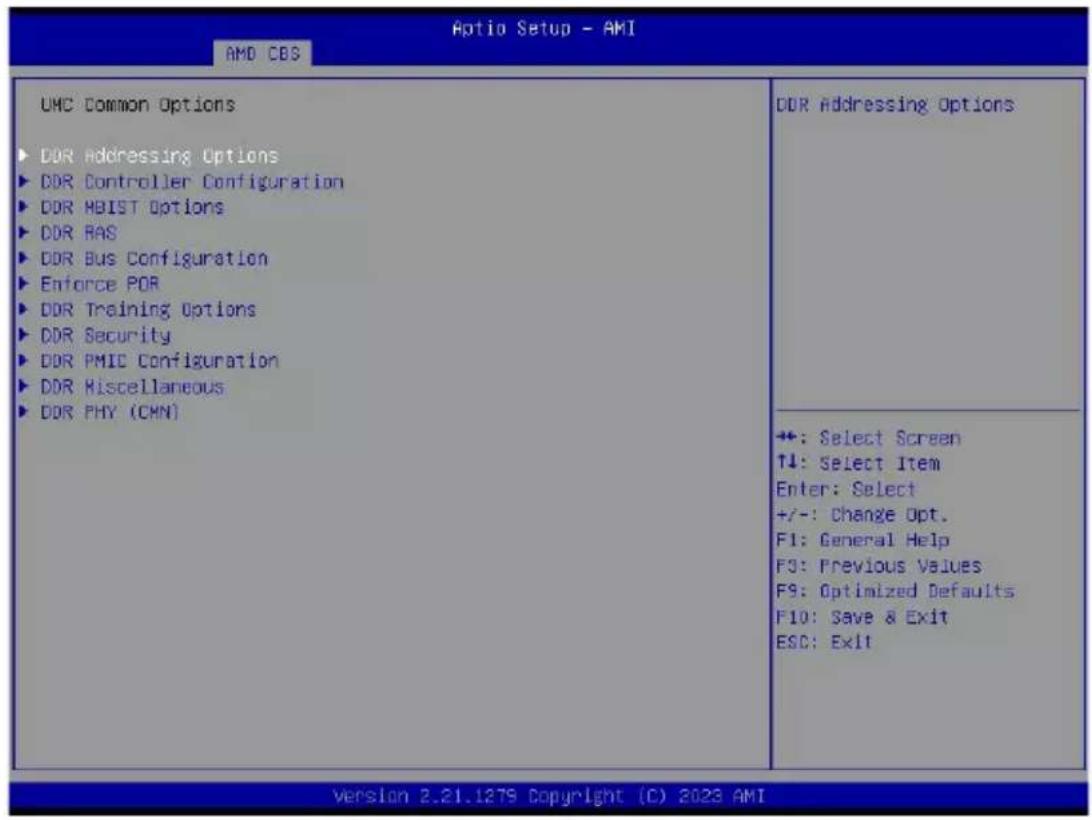The width and height of the screenshot is (1092, 820).
Task: Click arrow beside DDR RAS
Action: pos(24,232)
